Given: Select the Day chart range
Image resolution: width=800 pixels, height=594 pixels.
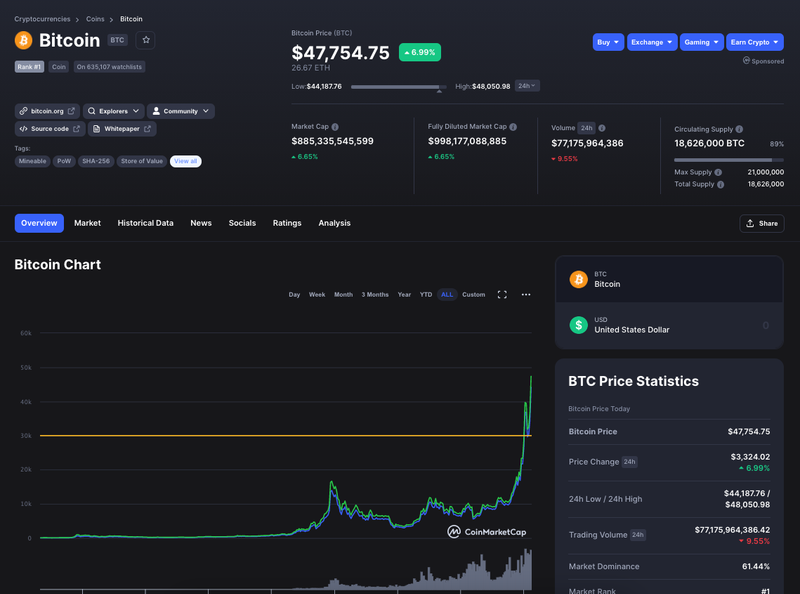Looking at the screenshot, I should click(x=294, y=294).
